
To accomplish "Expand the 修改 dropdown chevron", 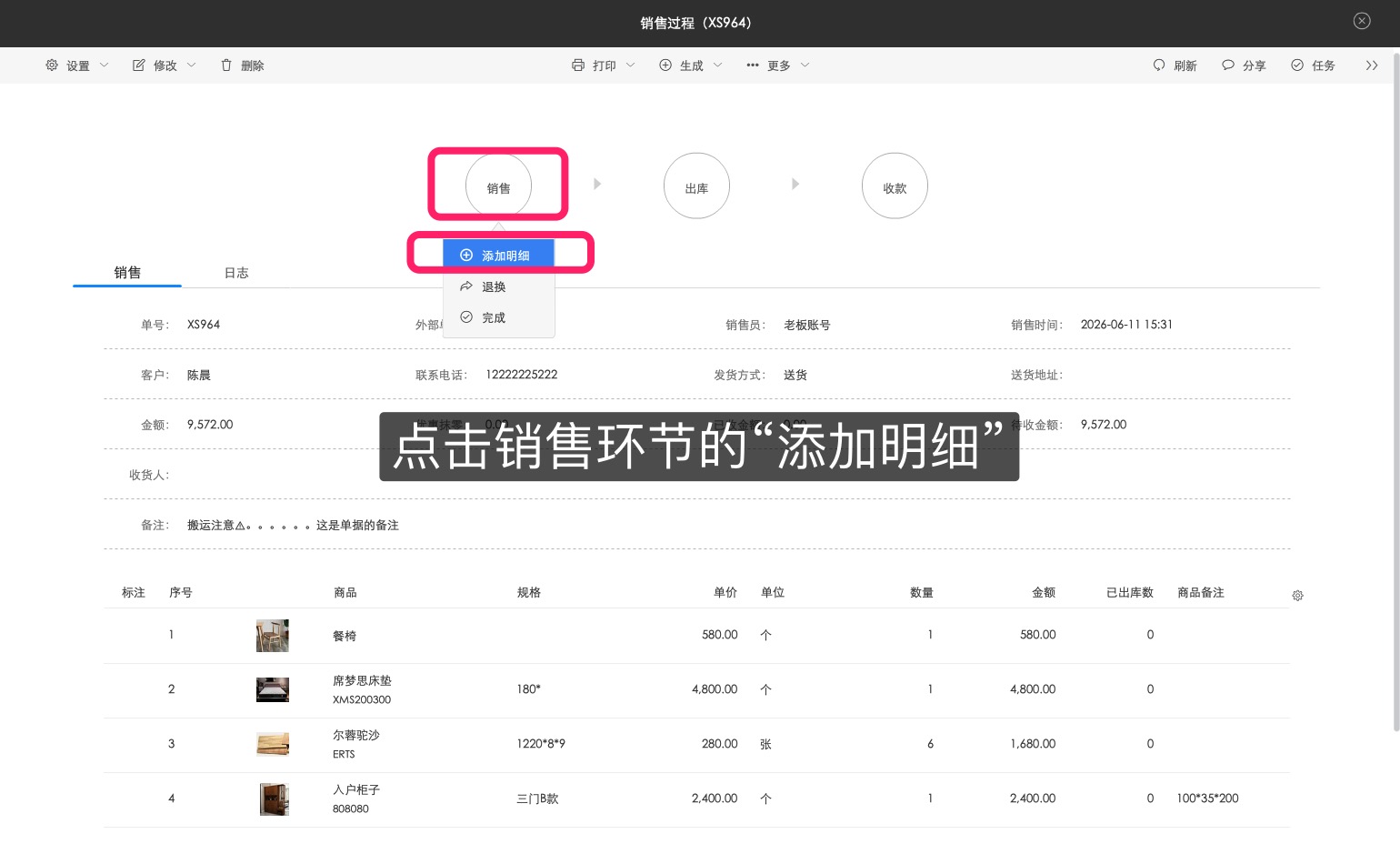I will coord(191,65).
